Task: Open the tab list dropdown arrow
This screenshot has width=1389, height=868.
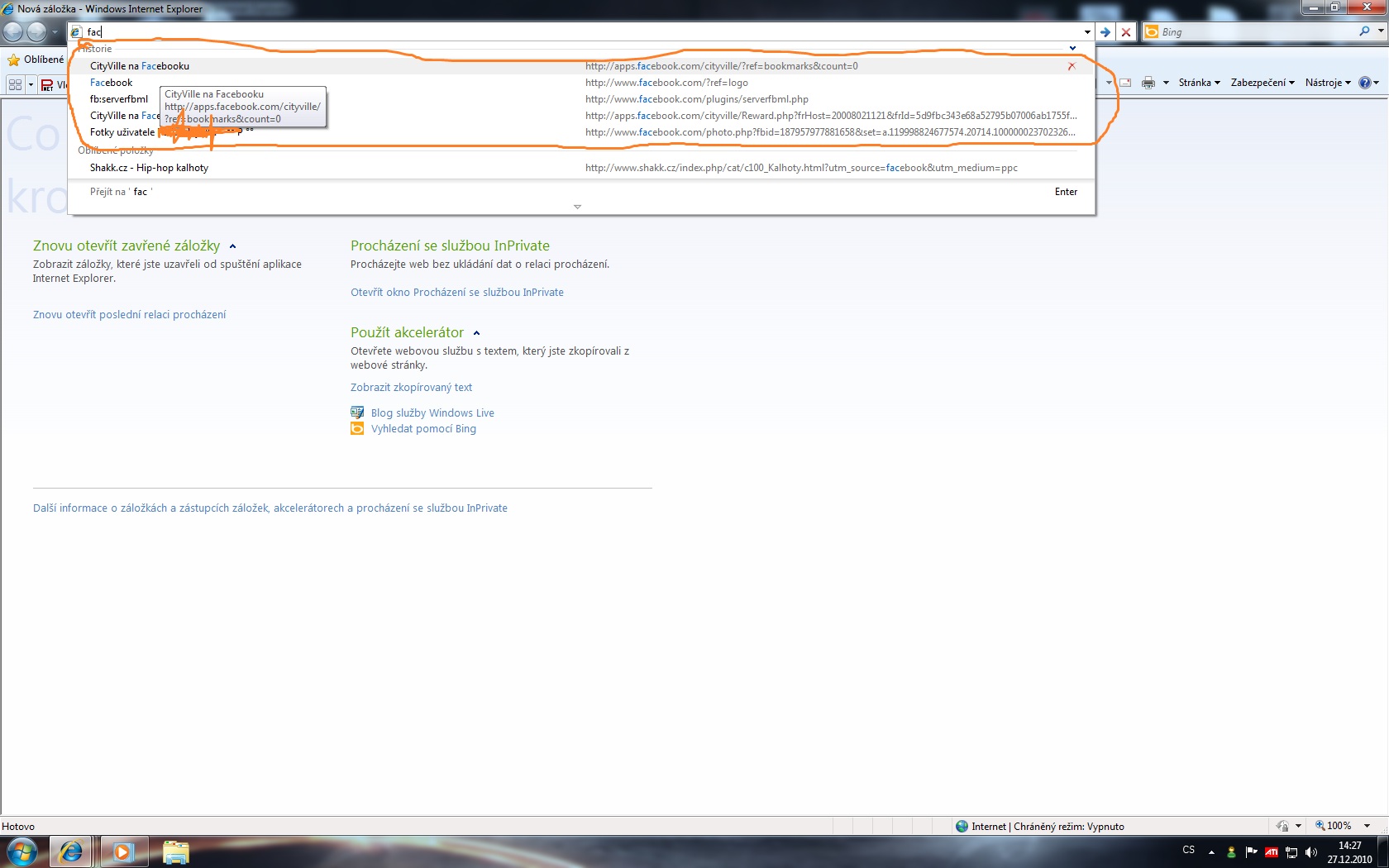Action: [x=31, y=84]
